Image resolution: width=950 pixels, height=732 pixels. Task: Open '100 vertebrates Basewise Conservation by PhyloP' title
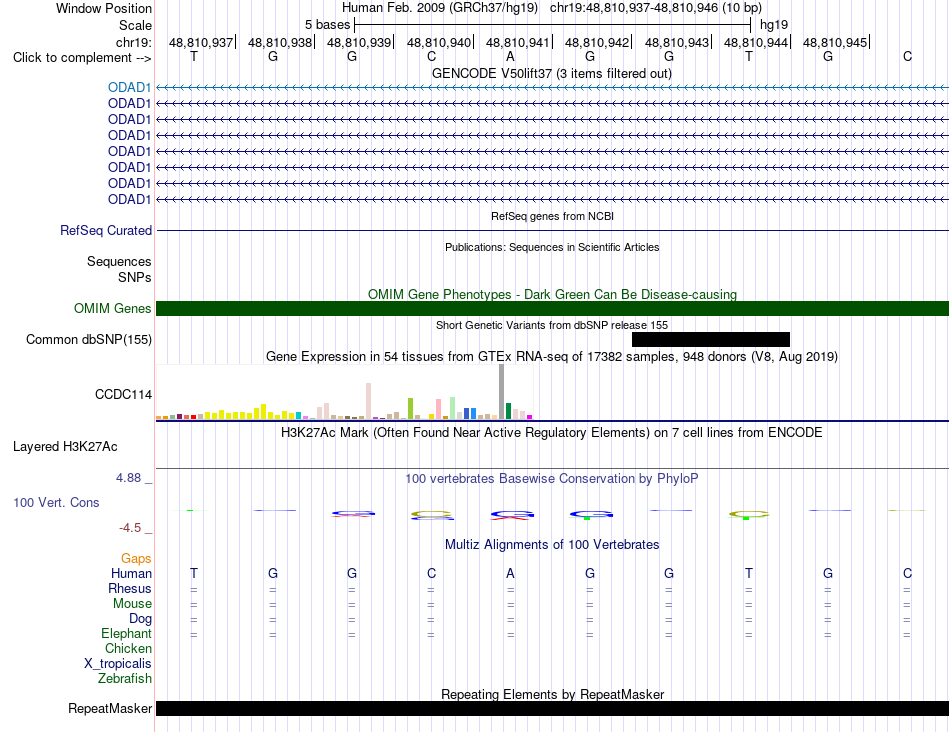point(552,479)
